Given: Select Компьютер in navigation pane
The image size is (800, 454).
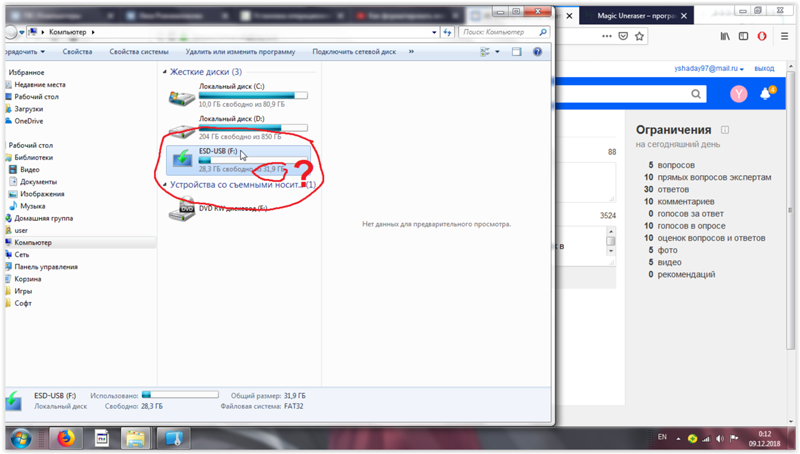Looking at the screenshot, I should 33,243.
